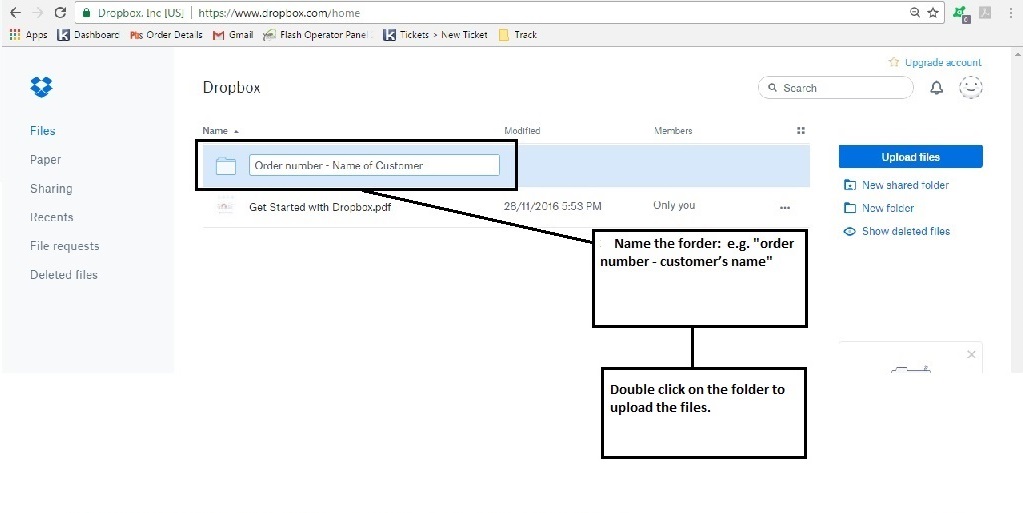Open the Chrome three-dot menu
Image resolution: width=1023 pixels, height=513 pixels.
point(1012,12)
